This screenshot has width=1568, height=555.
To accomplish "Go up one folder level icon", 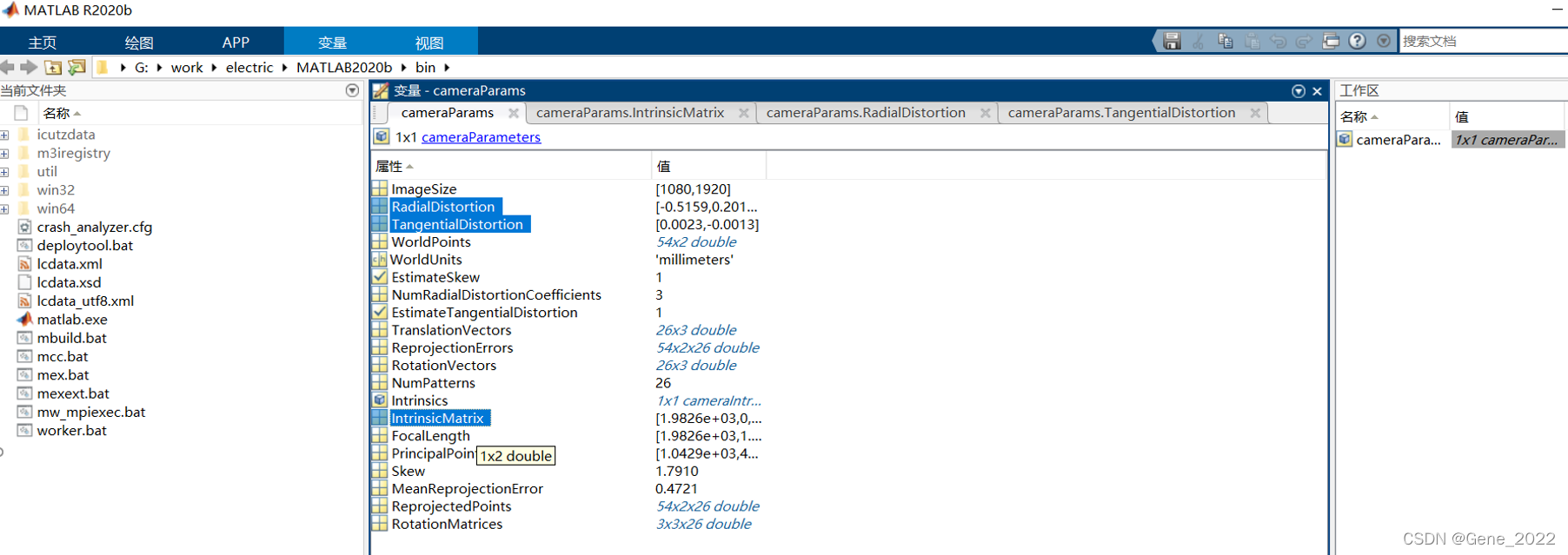I will [x=53, y=67].
